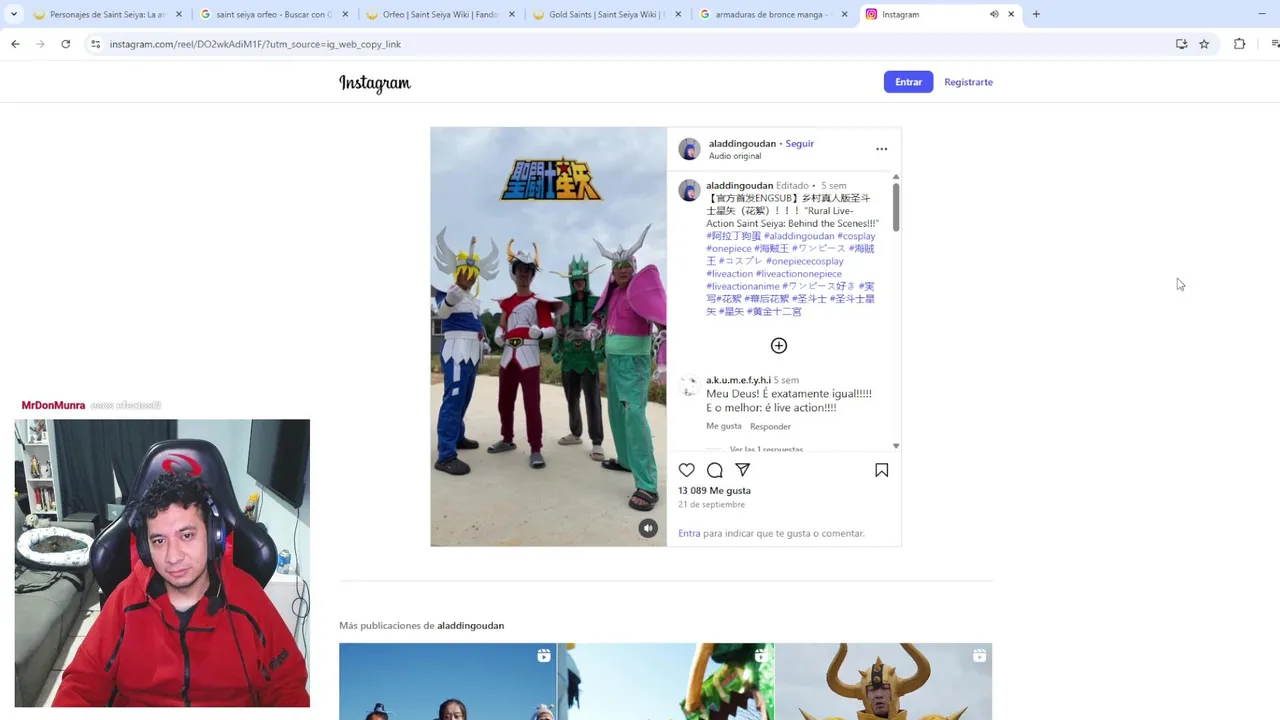
Task: Click aladdingoudan avatar beside the caption
Action: coord(689,191)
